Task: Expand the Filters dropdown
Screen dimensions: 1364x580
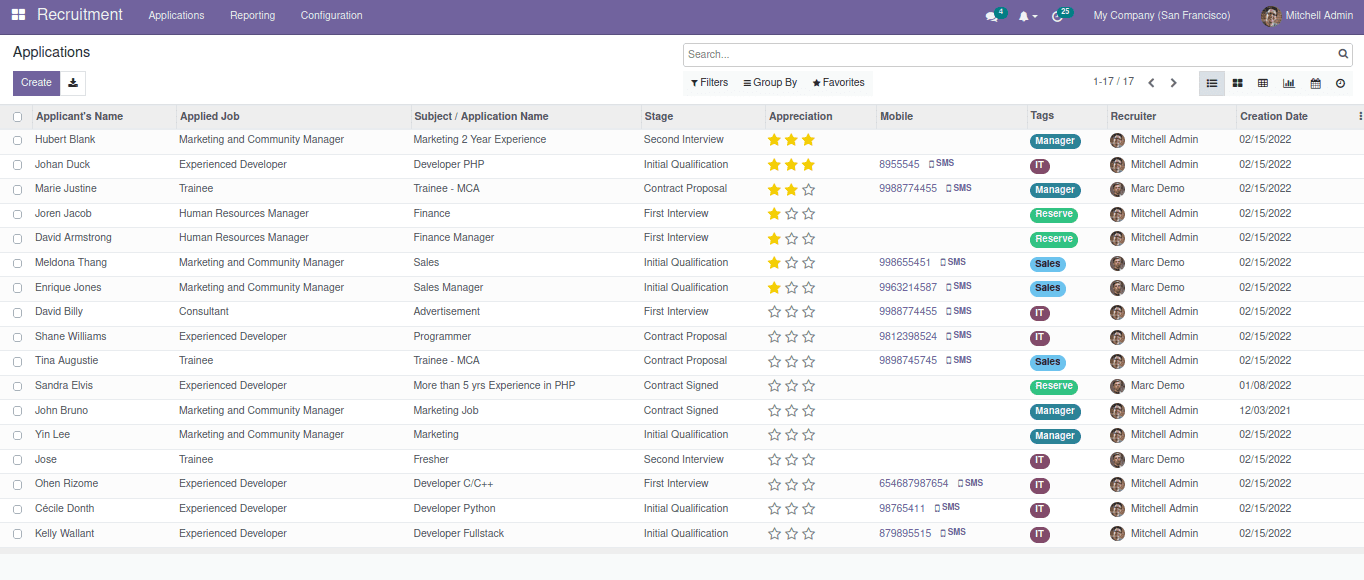Action: (x=710, y=83)
